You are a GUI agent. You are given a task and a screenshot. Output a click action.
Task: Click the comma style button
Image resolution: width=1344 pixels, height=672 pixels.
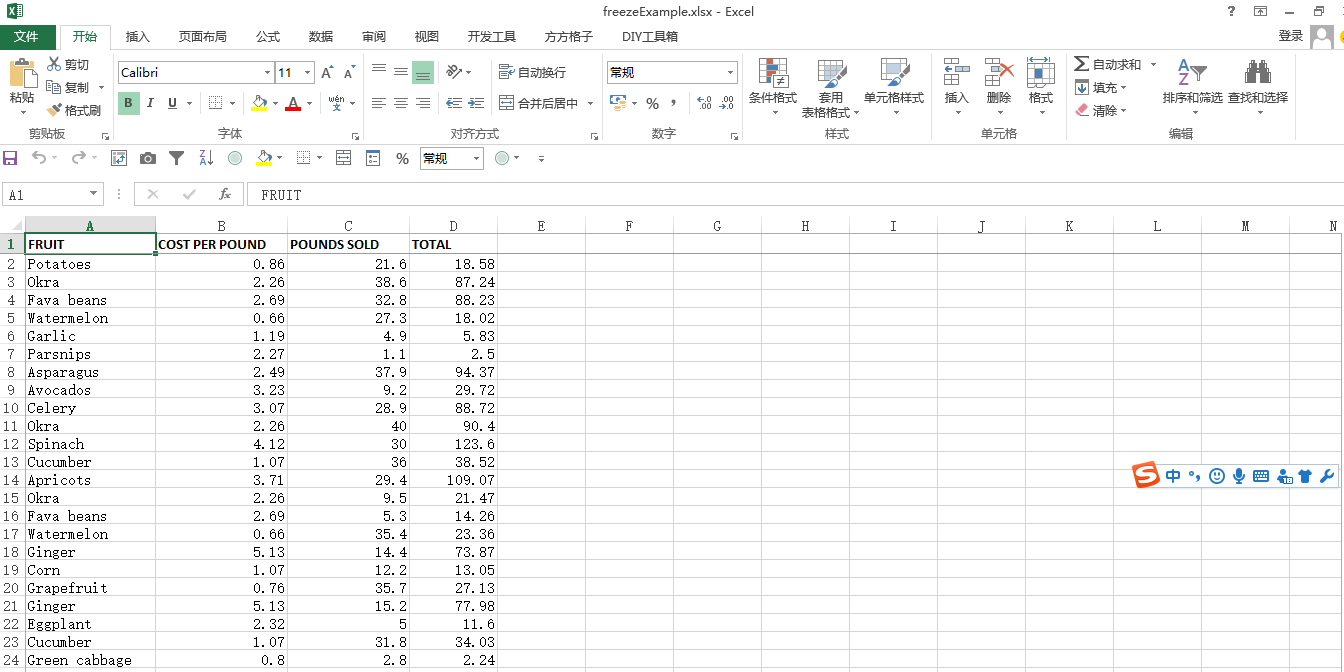(674, 103)
